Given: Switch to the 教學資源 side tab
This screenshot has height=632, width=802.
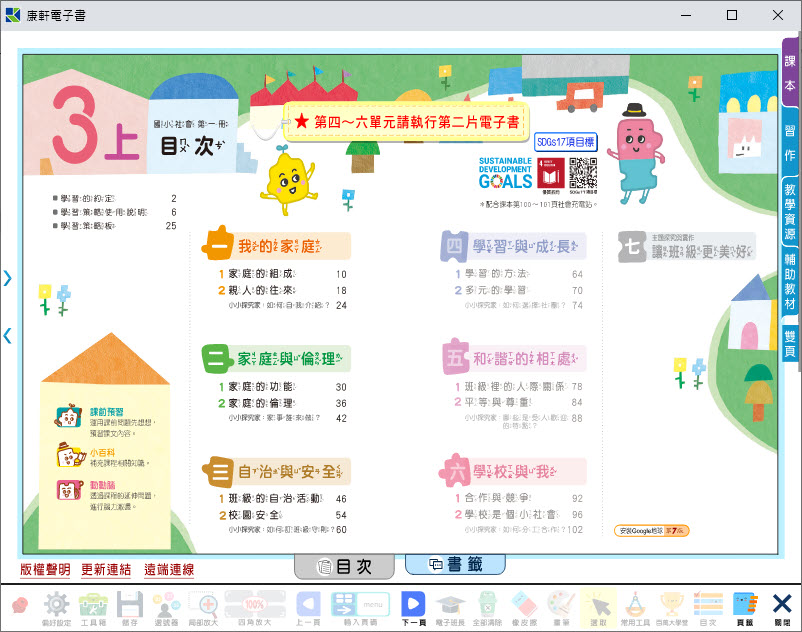Looking at the screenshot, I should click(x=790, y=211).
